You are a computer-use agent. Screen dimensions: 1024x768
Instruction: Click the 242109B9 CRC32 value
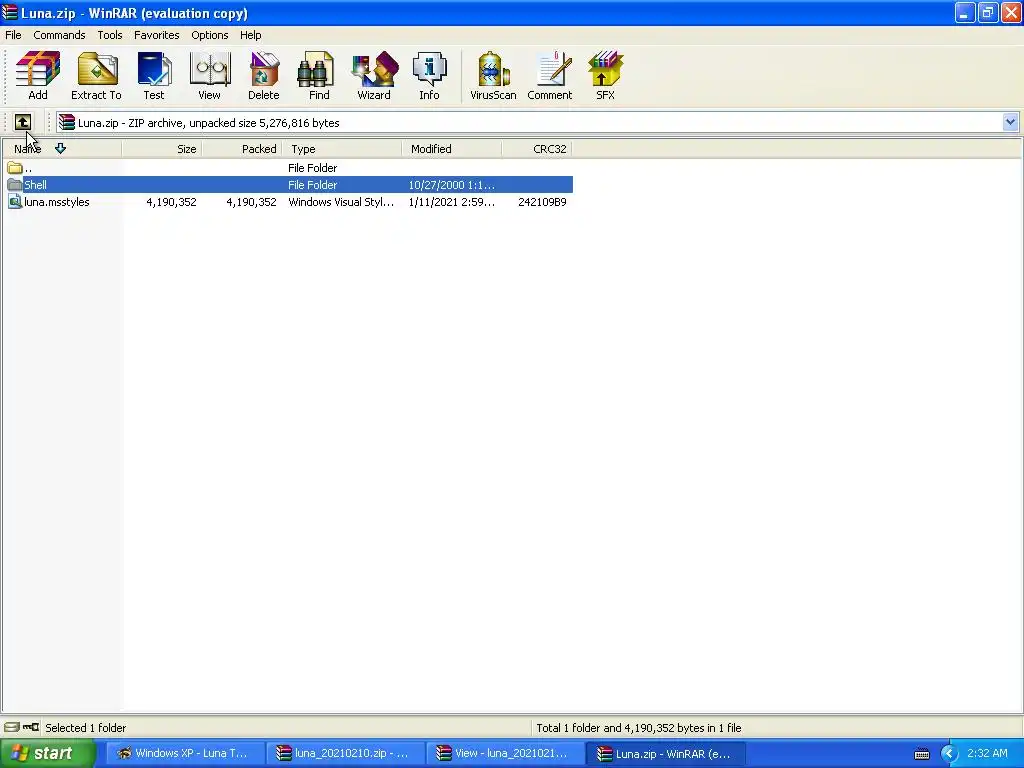point(542,202)
